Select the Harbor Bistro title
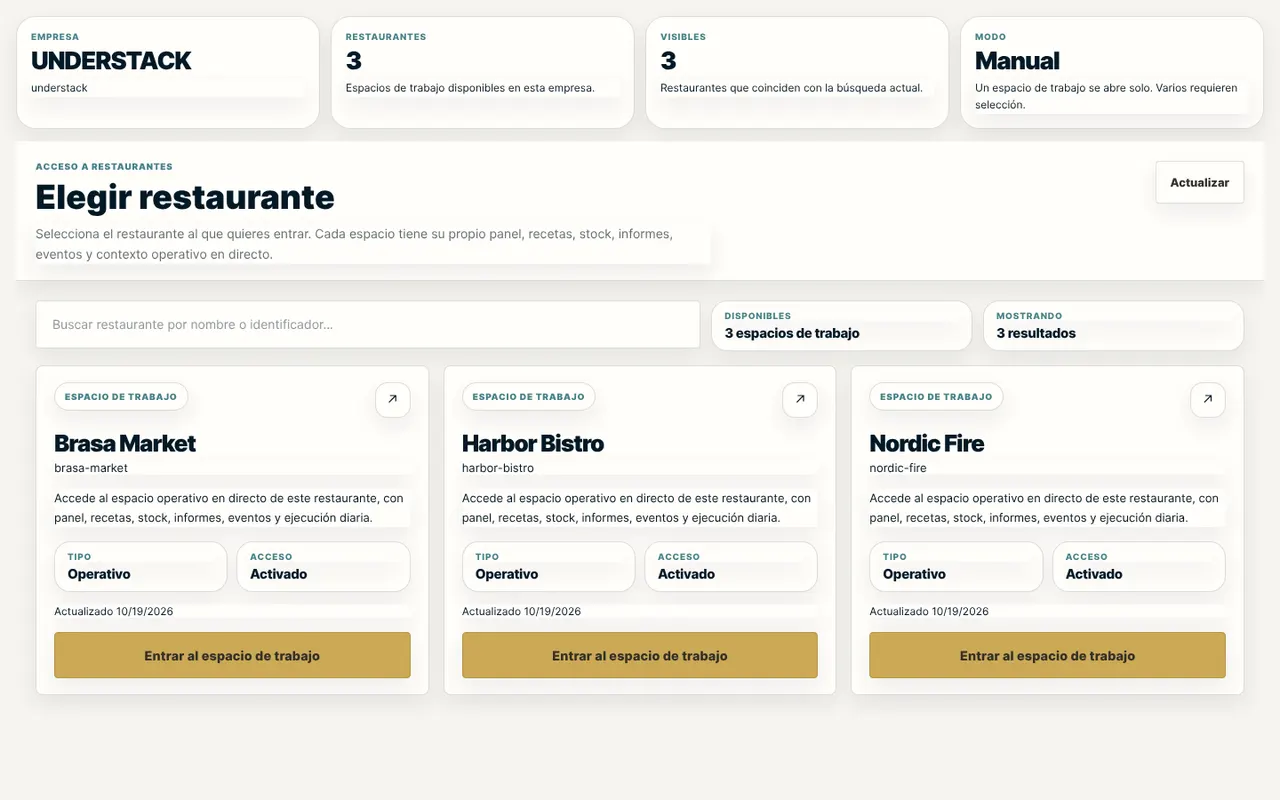 coord(533,443)
